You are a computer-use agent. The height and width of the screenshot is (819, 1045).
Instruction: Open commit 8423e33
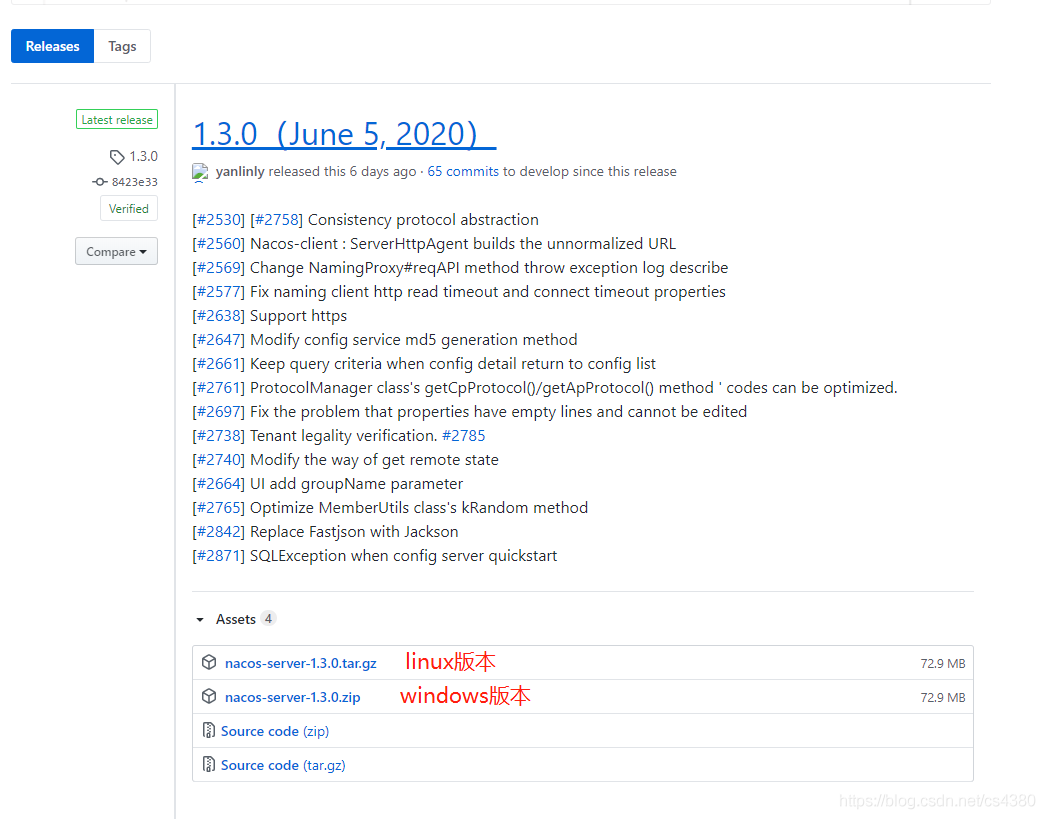pyautogui.click(x=135, y=182)
